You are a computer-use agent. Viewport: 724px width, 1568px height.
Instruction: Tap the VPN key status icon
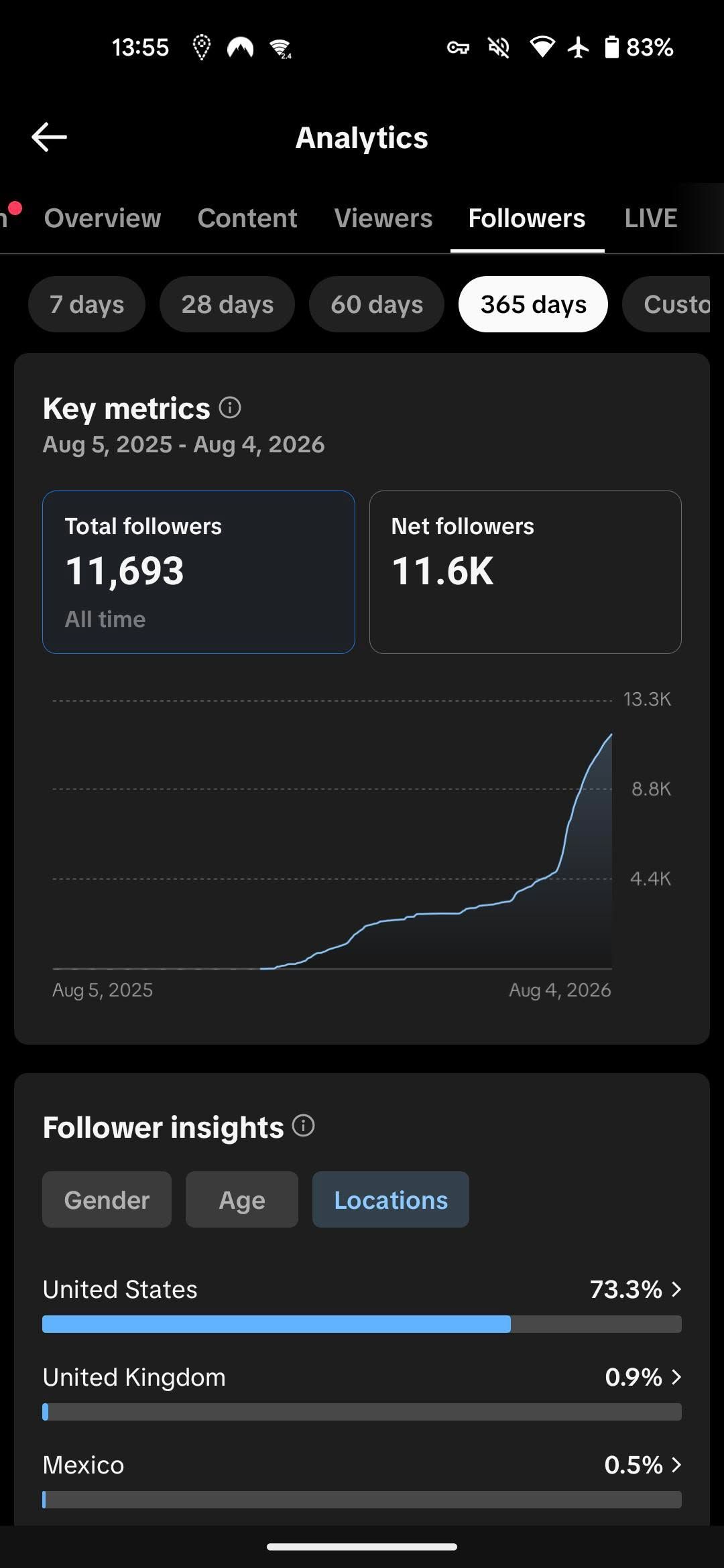(x=458, y=48)
